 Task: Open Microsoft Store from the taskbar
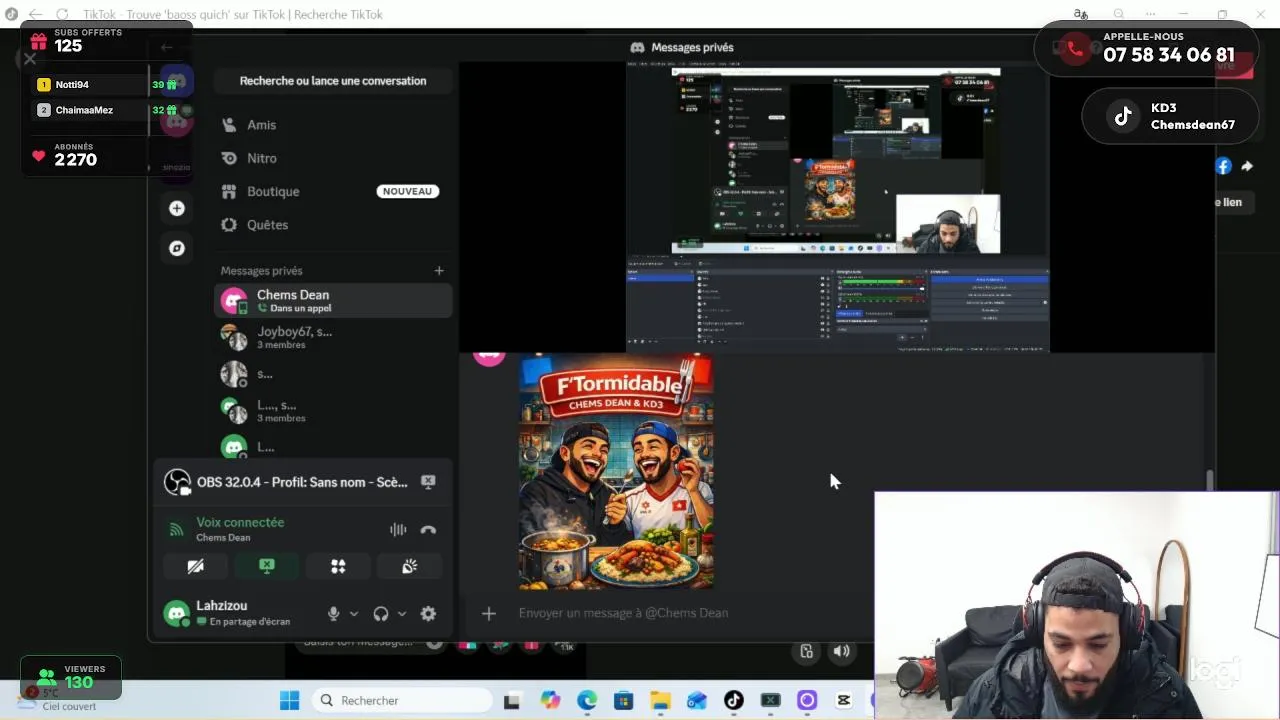click(x=623, y=700)
